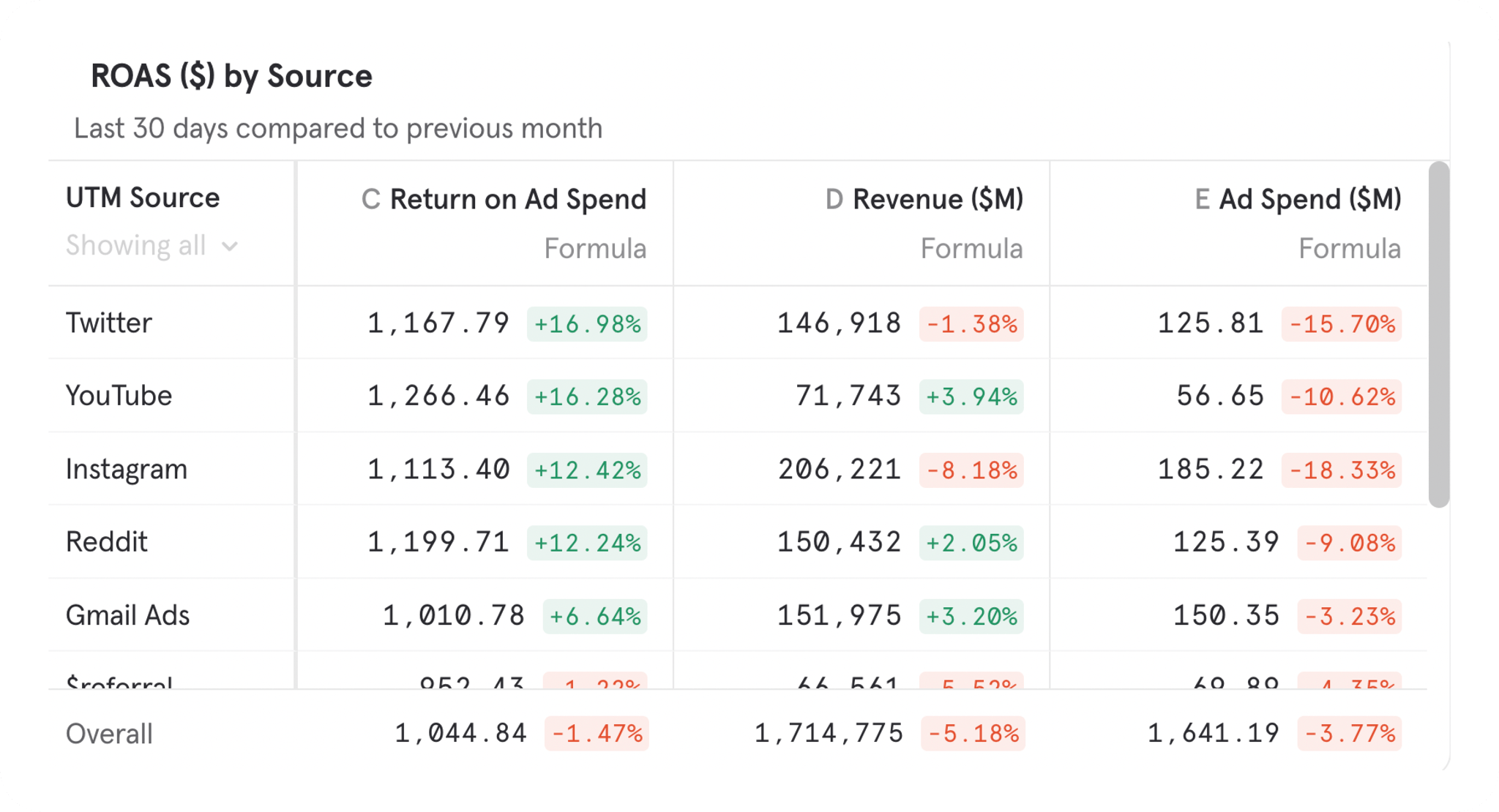Viewport: 1499px width, 812px height.
Task: Click the Instagram -8.18% revenue badge
Action: [971, 471]
